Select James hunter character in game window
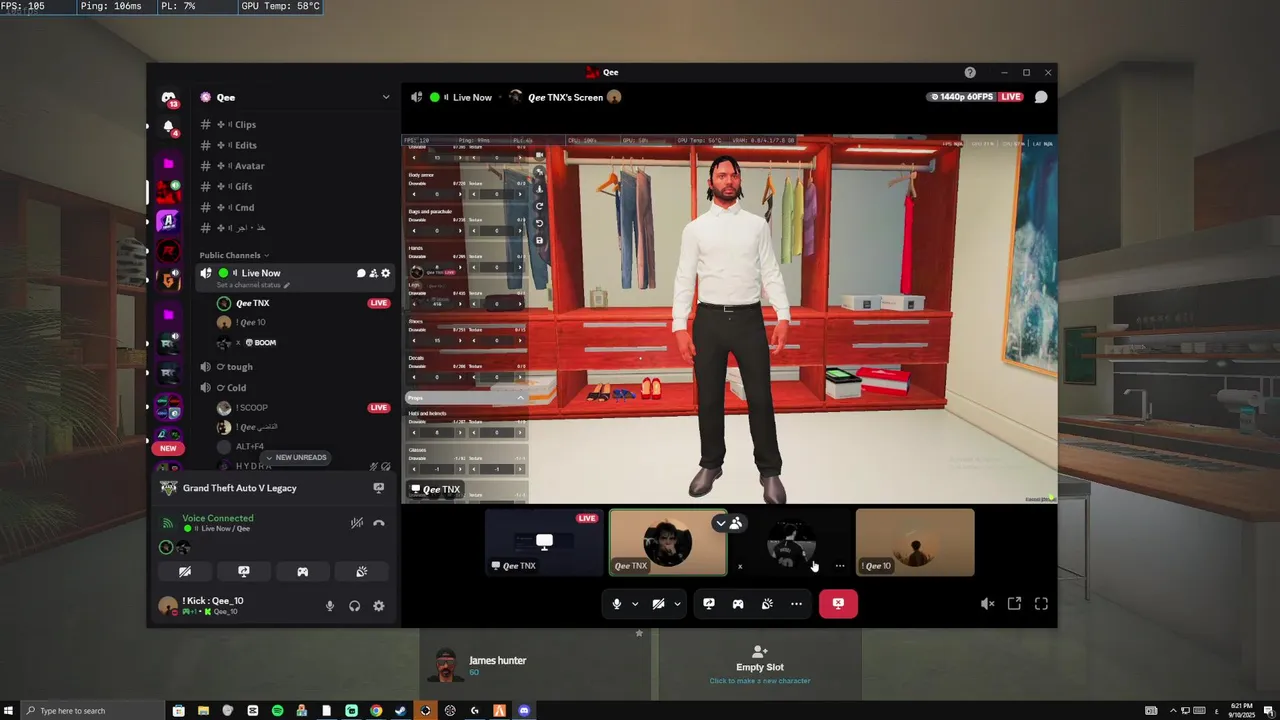This screenshot has height=720, width=1280. (537, 664)
